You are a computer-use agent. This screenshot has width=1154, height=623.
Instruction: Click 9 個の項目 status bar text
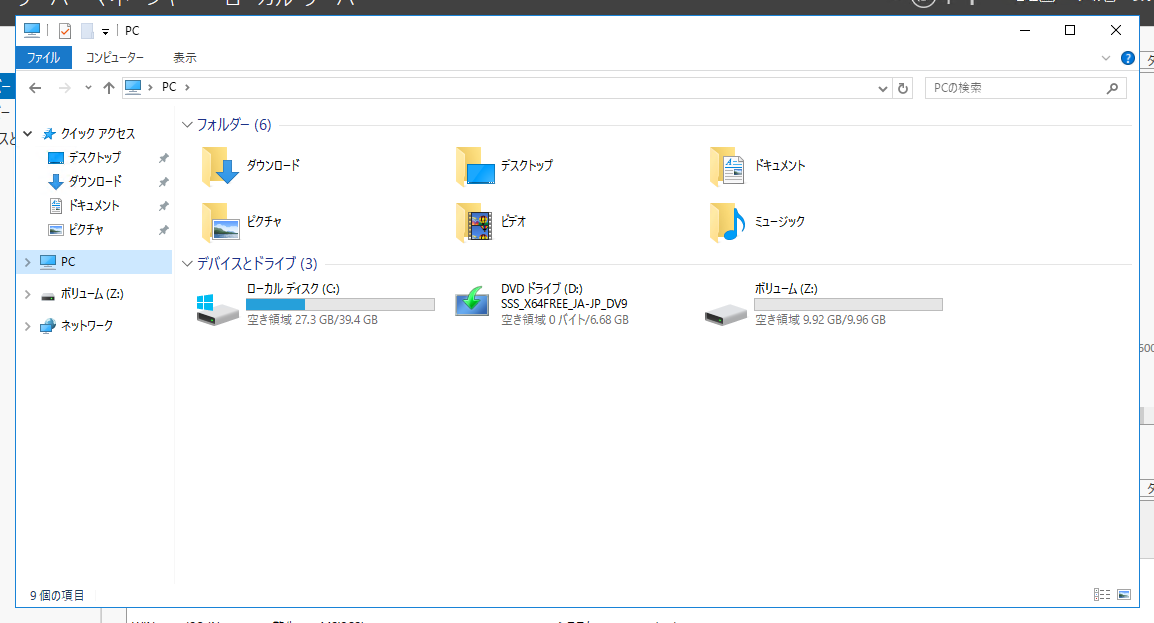coord(57,595)
